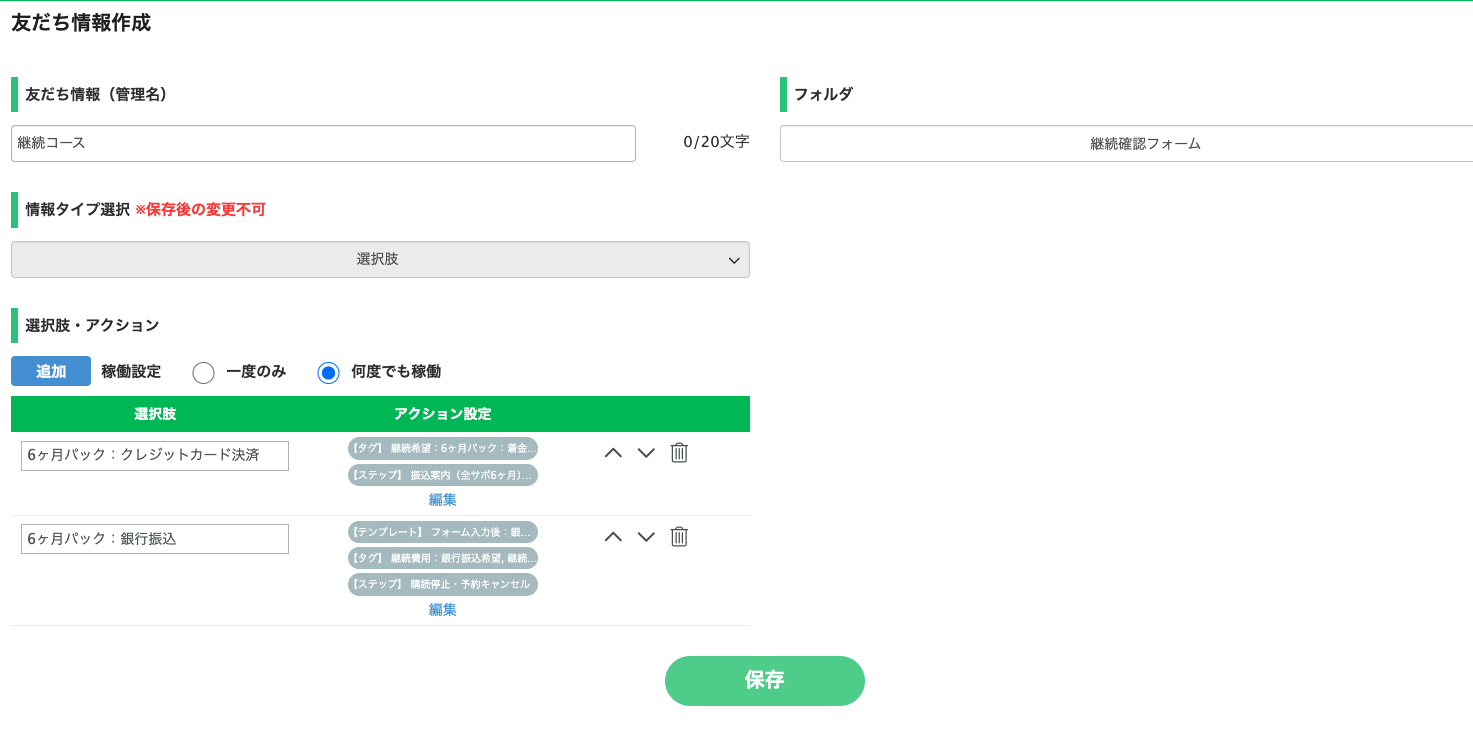Click the 【タグ】継続希望 action chip
Image resolution: width=1473 pixels, height=749 pixels.
click(441, 448)
